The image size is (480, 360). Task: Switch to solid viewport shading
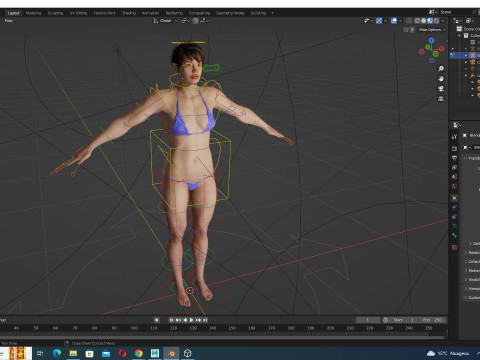click(x=423, y=21)
